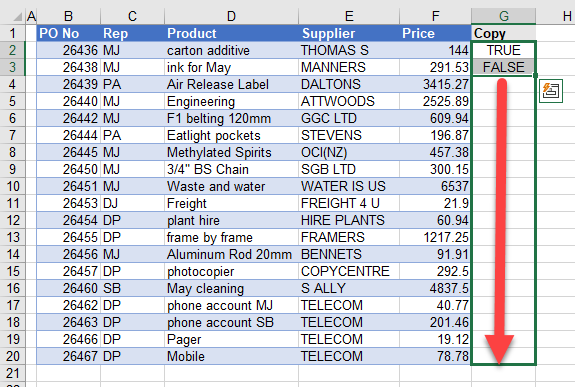Select supplier FRAMERS cell

(x=349, y=237)
